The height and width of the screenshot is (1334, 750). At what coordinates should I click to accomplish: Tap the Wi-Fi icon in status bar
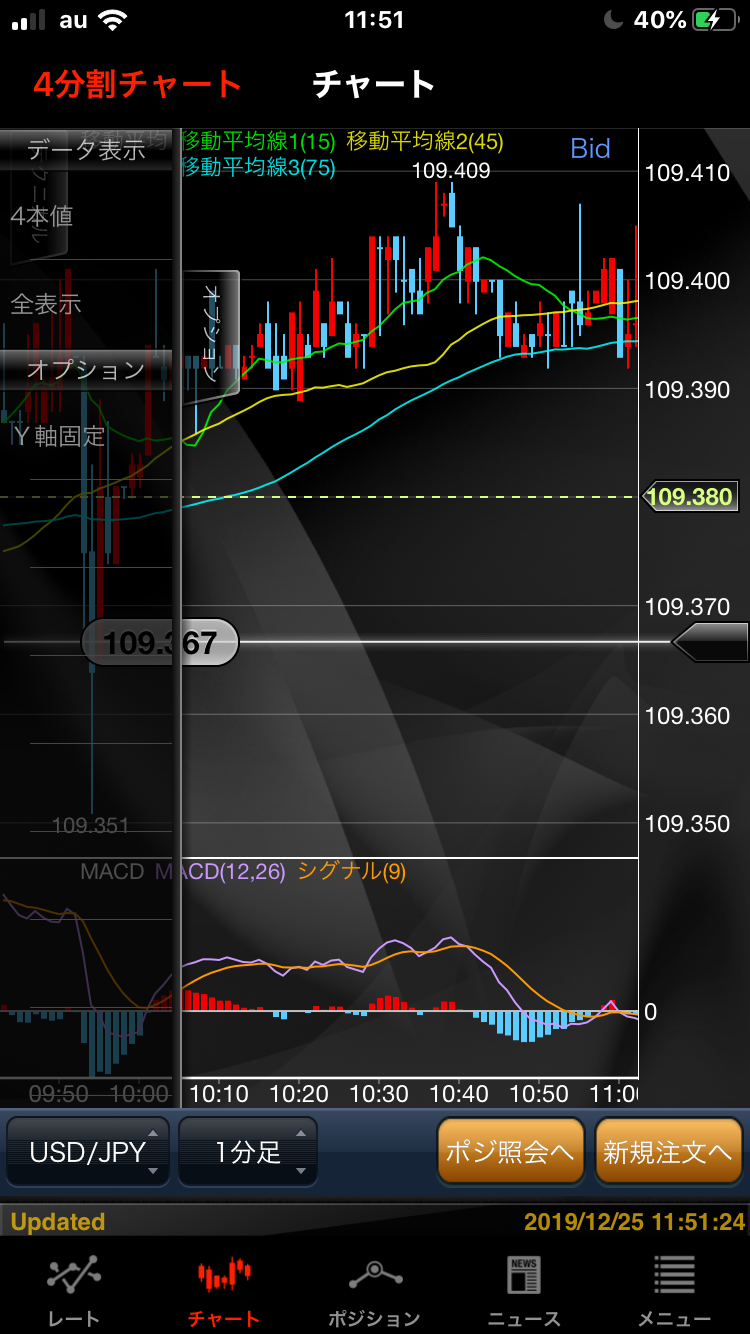point(113,19)
